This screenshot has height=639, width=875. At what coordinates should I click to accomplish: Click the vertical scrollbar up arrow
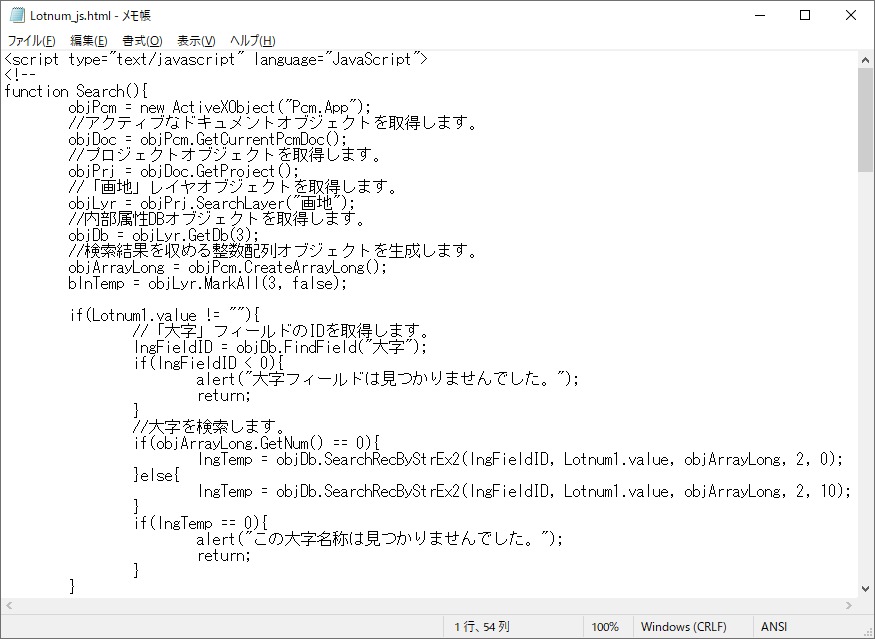pos(866,60)
